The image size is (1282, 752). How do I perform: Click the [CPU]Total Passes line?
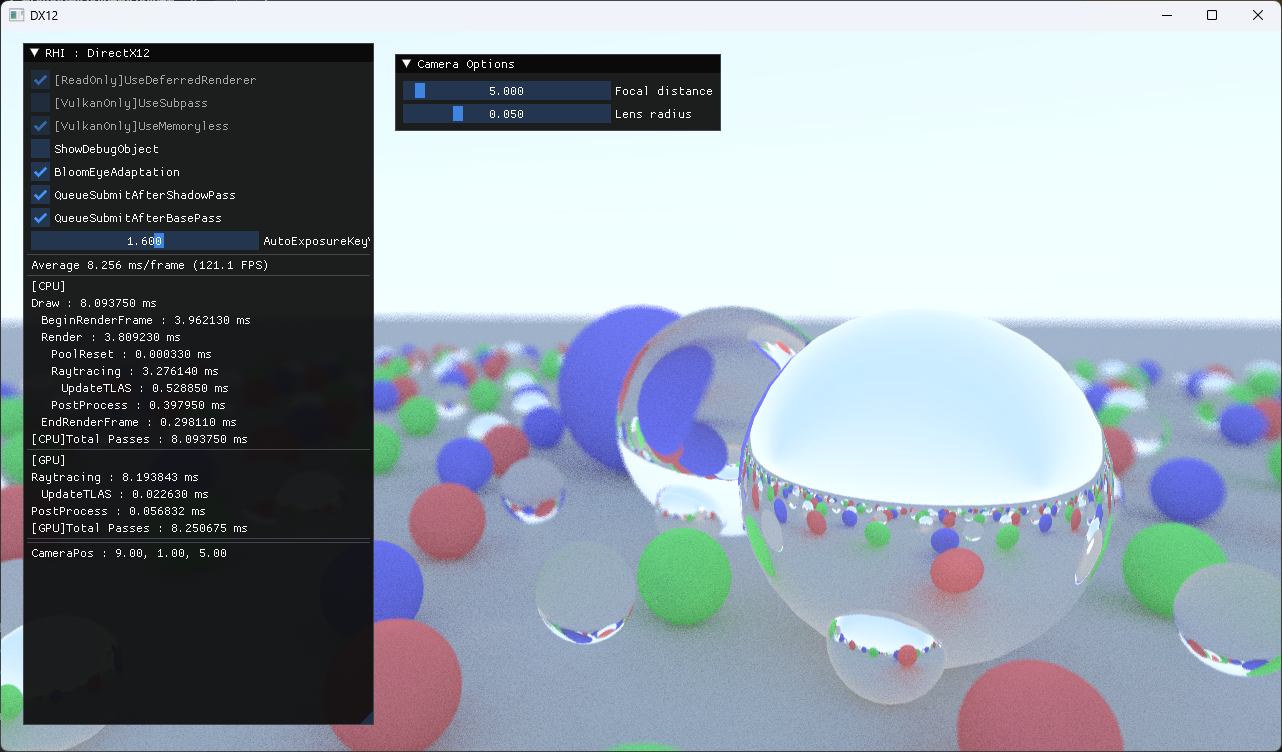click(139, 439)
